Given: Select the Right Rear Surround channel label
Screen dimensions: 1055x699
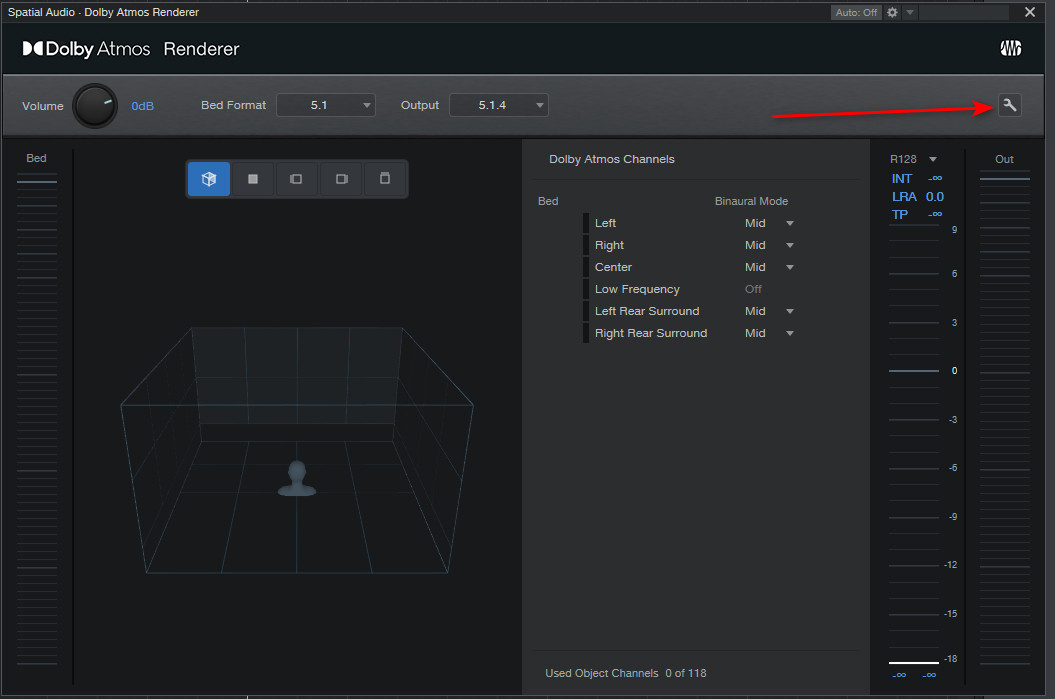Looking at the screenshot, I should (x=651, y=333).
